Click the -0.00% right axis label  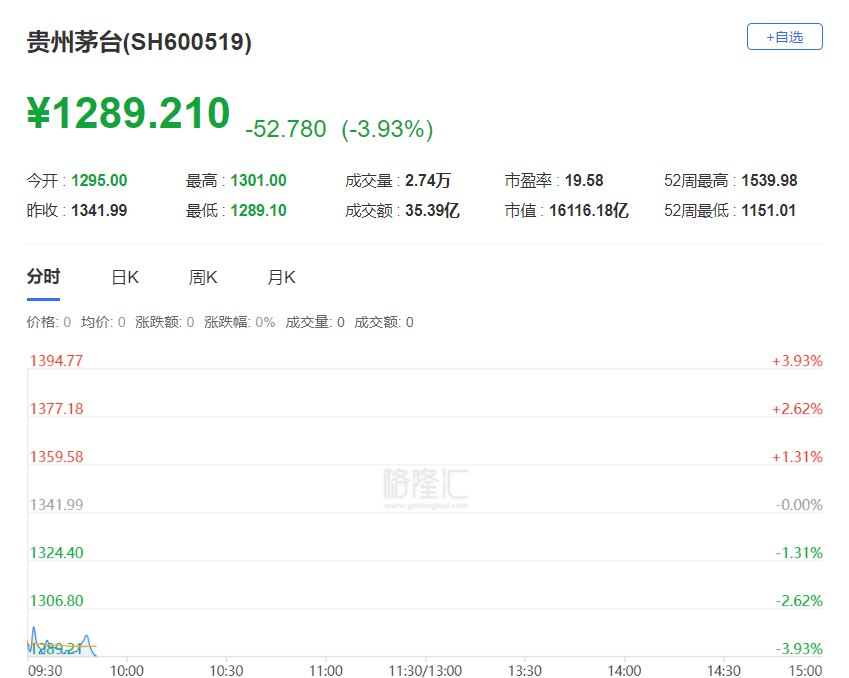(x=799, y=505)
